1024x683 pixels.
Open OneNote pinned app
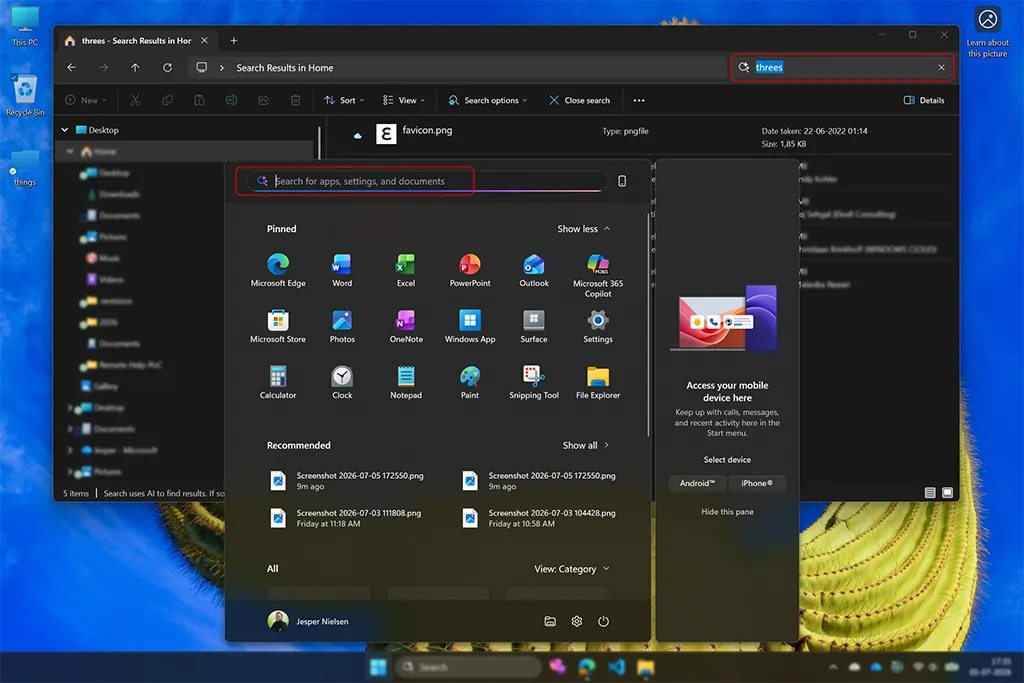(x=406, y=326)
